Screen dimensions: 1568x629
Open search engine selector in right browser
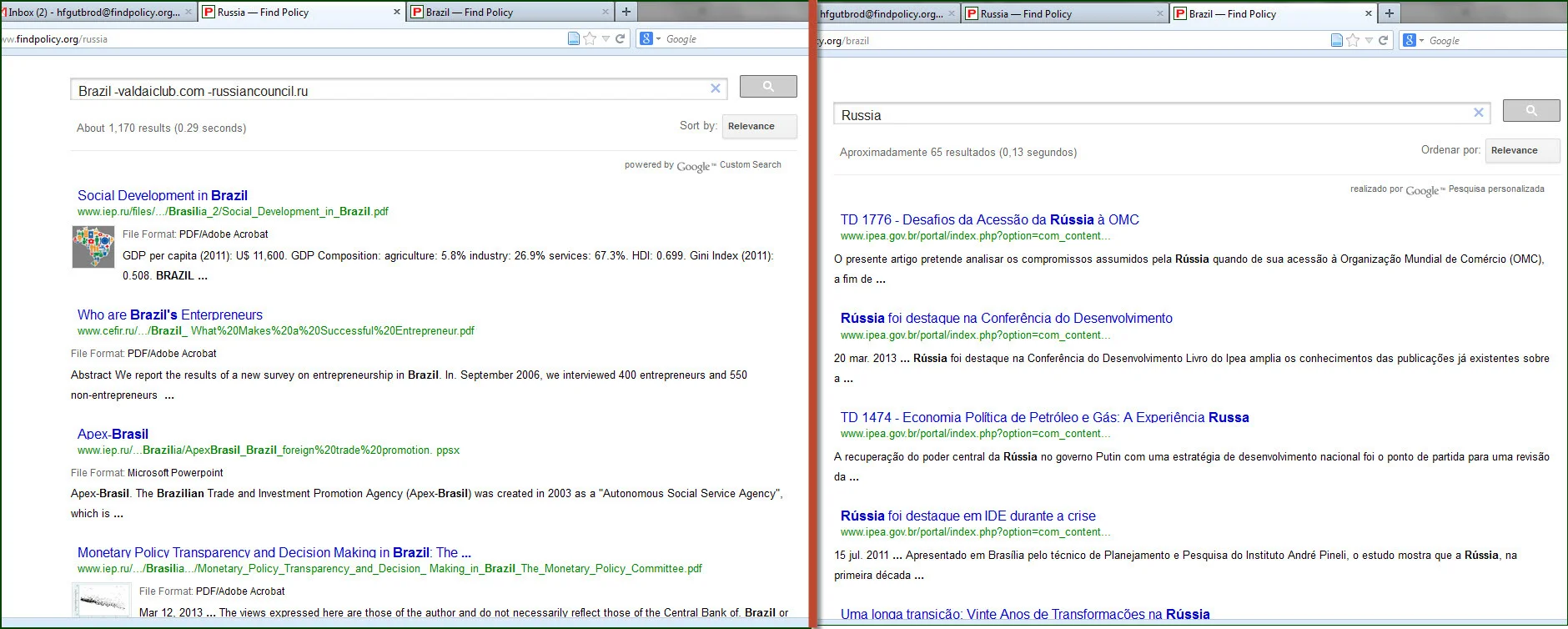point(1413,40)
